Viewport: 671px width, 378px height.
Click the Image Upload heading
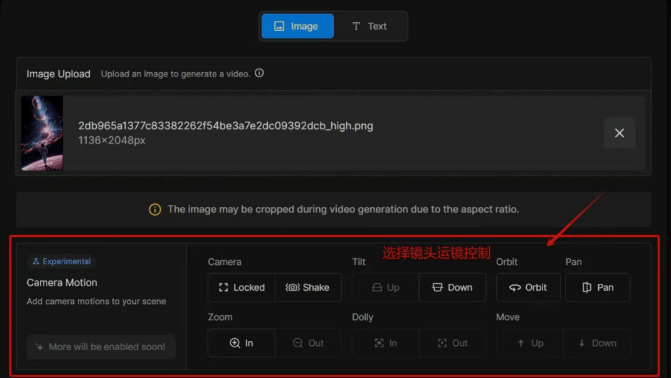click(x=58, y=74)
